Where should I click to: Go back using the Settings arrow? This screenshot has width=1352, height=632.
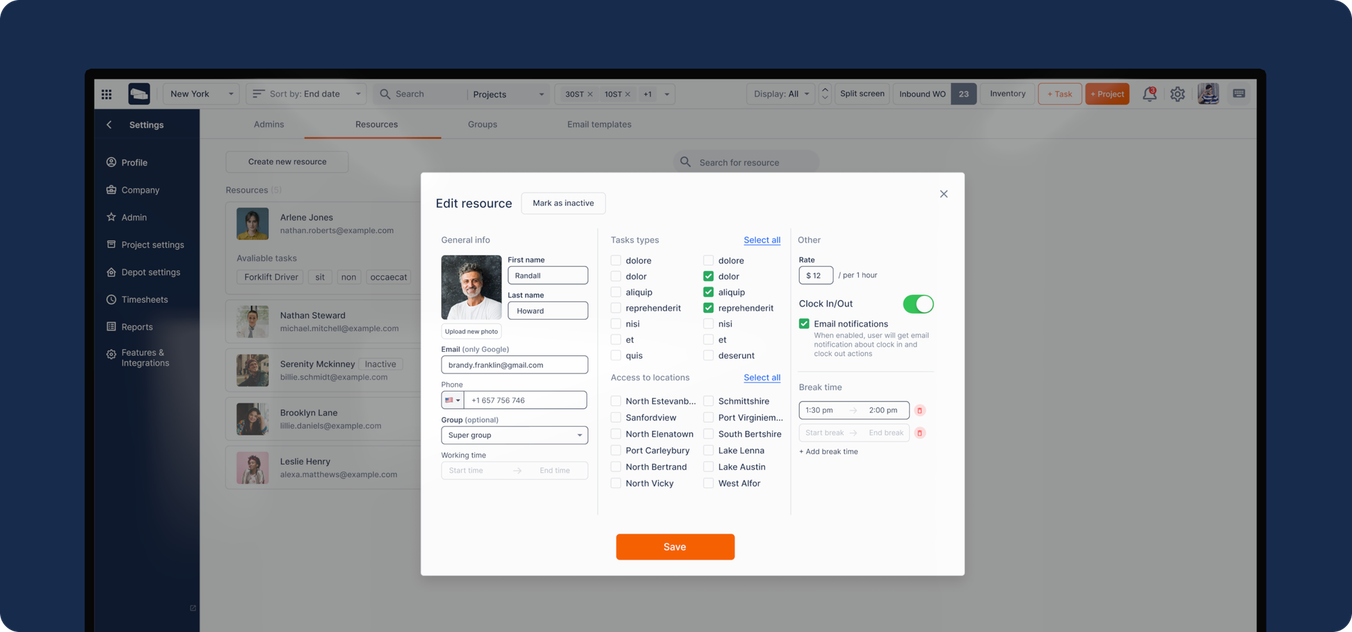click(109, 125)
